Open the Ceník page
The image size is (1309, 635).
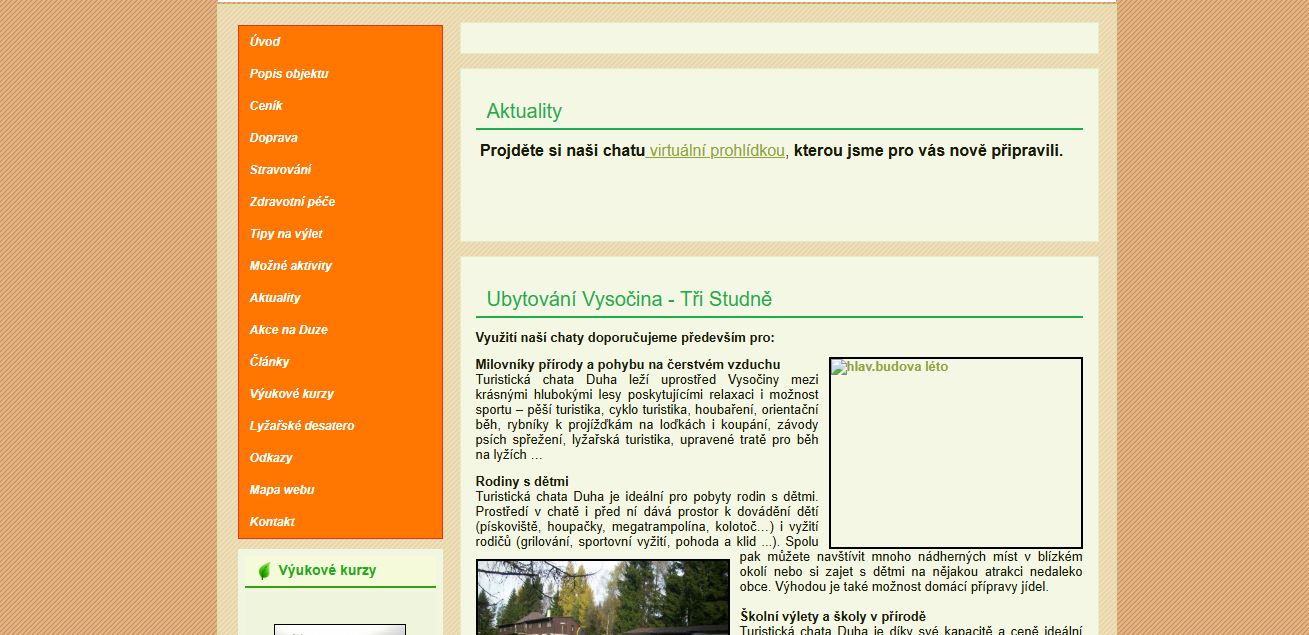tap(266, 106)
